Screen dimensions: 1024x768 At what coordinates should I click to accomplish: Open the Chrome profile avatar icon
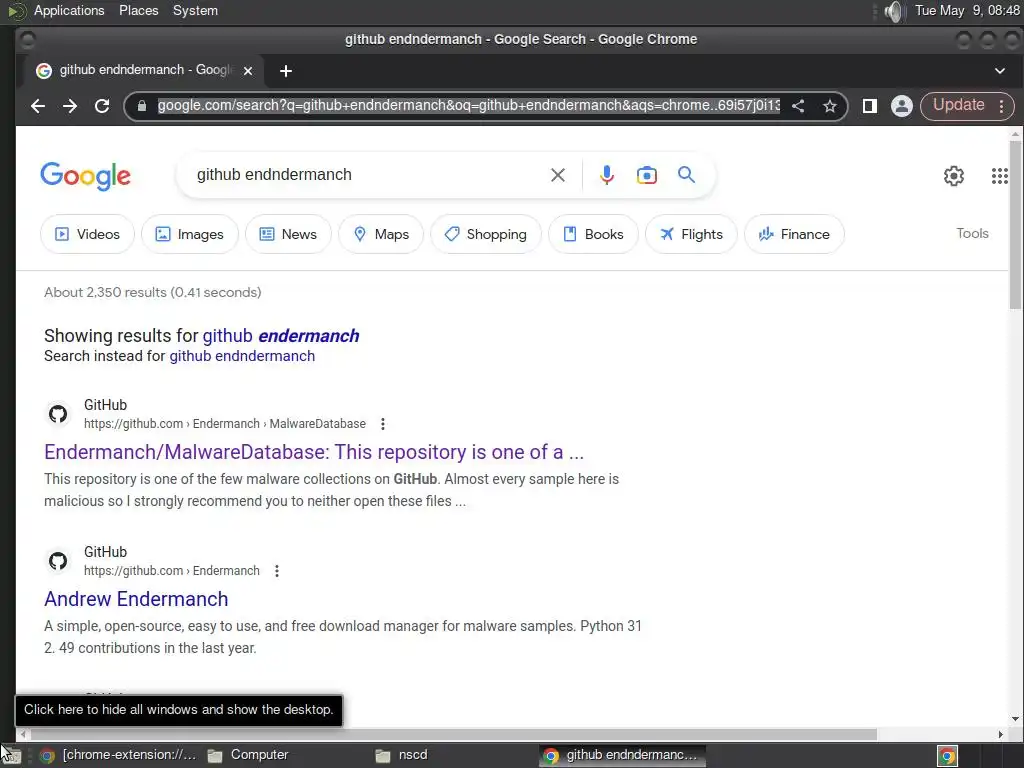901,106
